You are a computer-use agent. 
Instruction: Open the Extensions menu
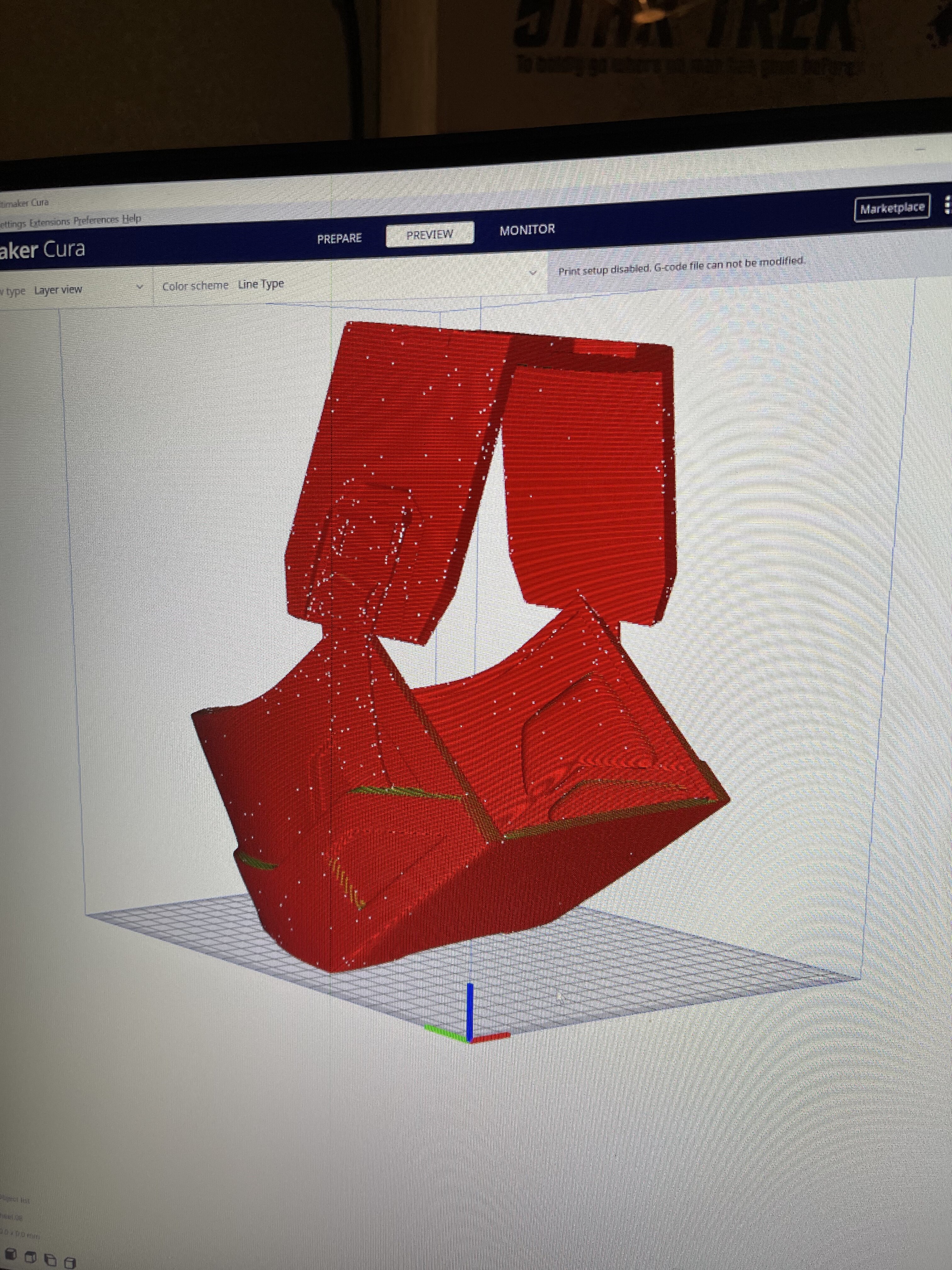pos(49,222)
